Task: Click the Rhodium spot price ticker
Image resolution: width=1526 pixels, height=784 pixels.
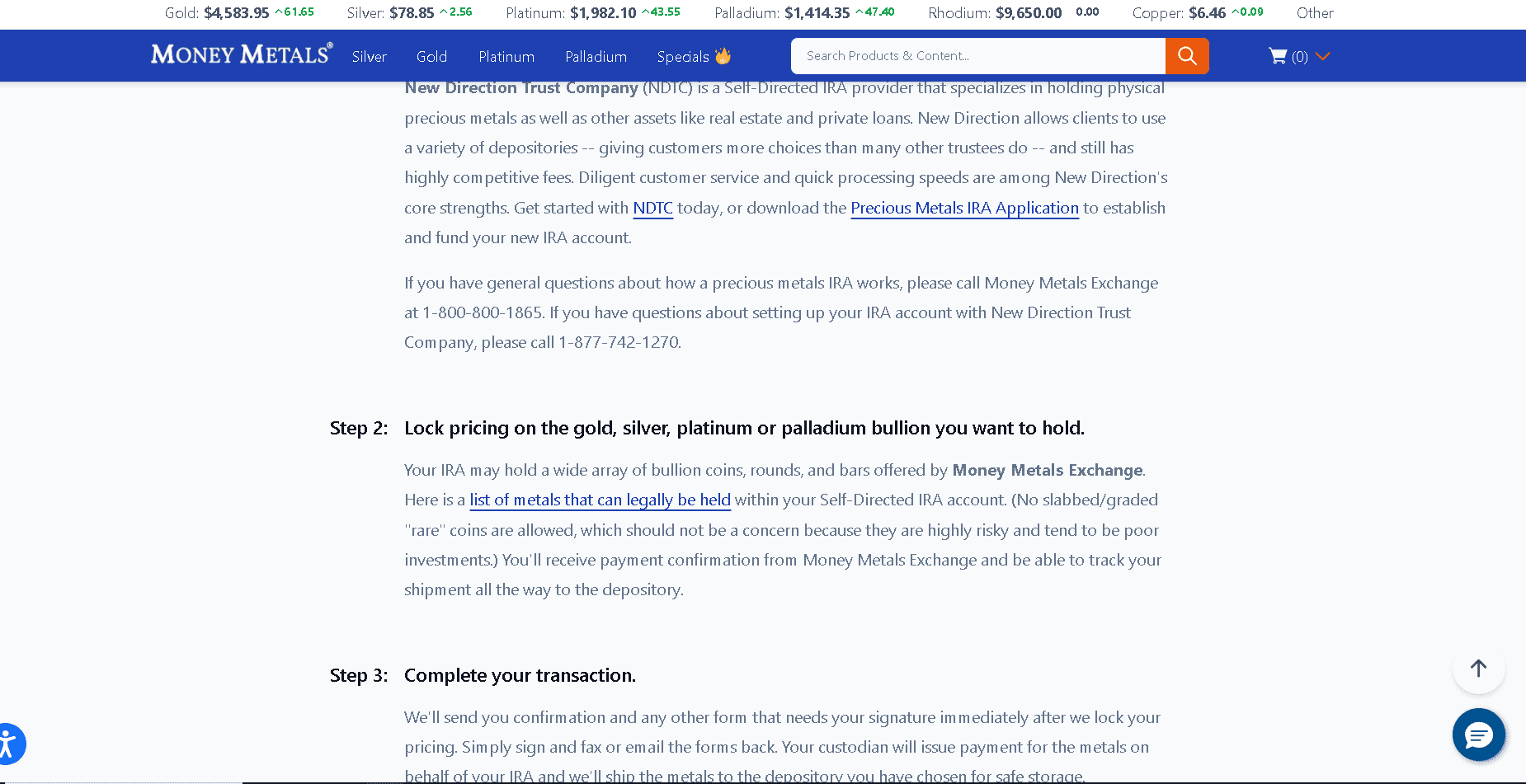Action: pyautogui.click(x=1013, y=13)
